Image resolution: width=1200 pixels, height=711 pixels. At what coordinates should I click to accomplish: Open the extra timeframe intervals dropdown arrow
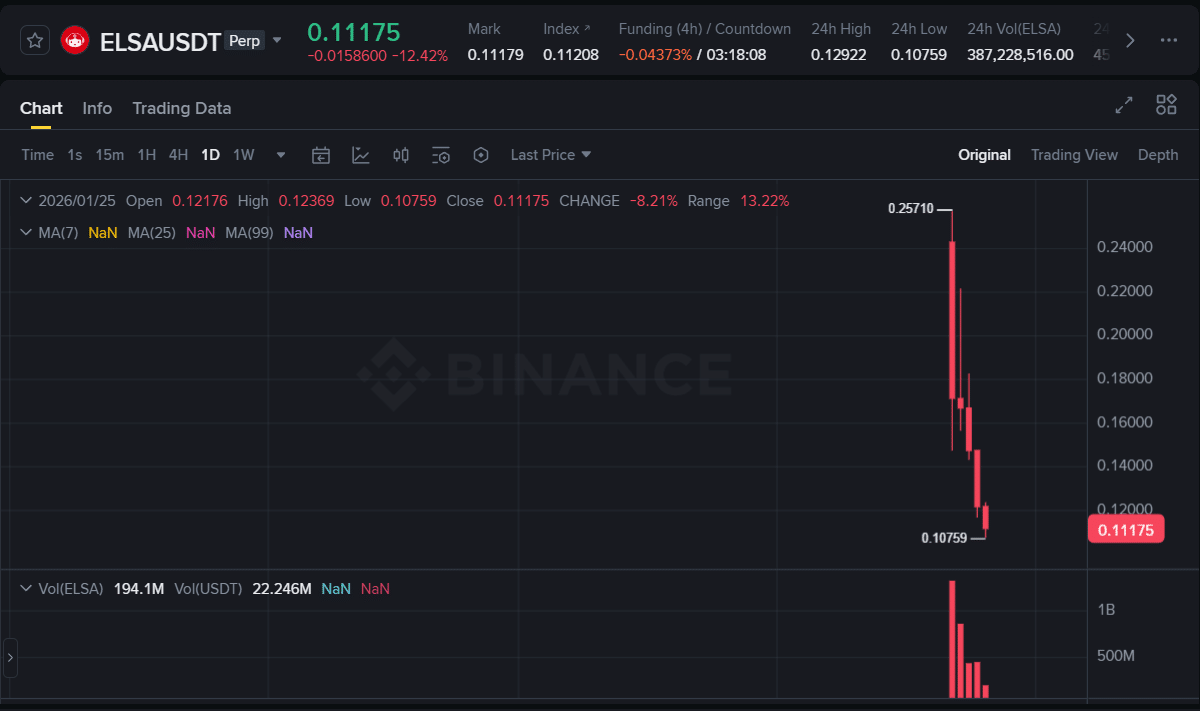point(280,155)
